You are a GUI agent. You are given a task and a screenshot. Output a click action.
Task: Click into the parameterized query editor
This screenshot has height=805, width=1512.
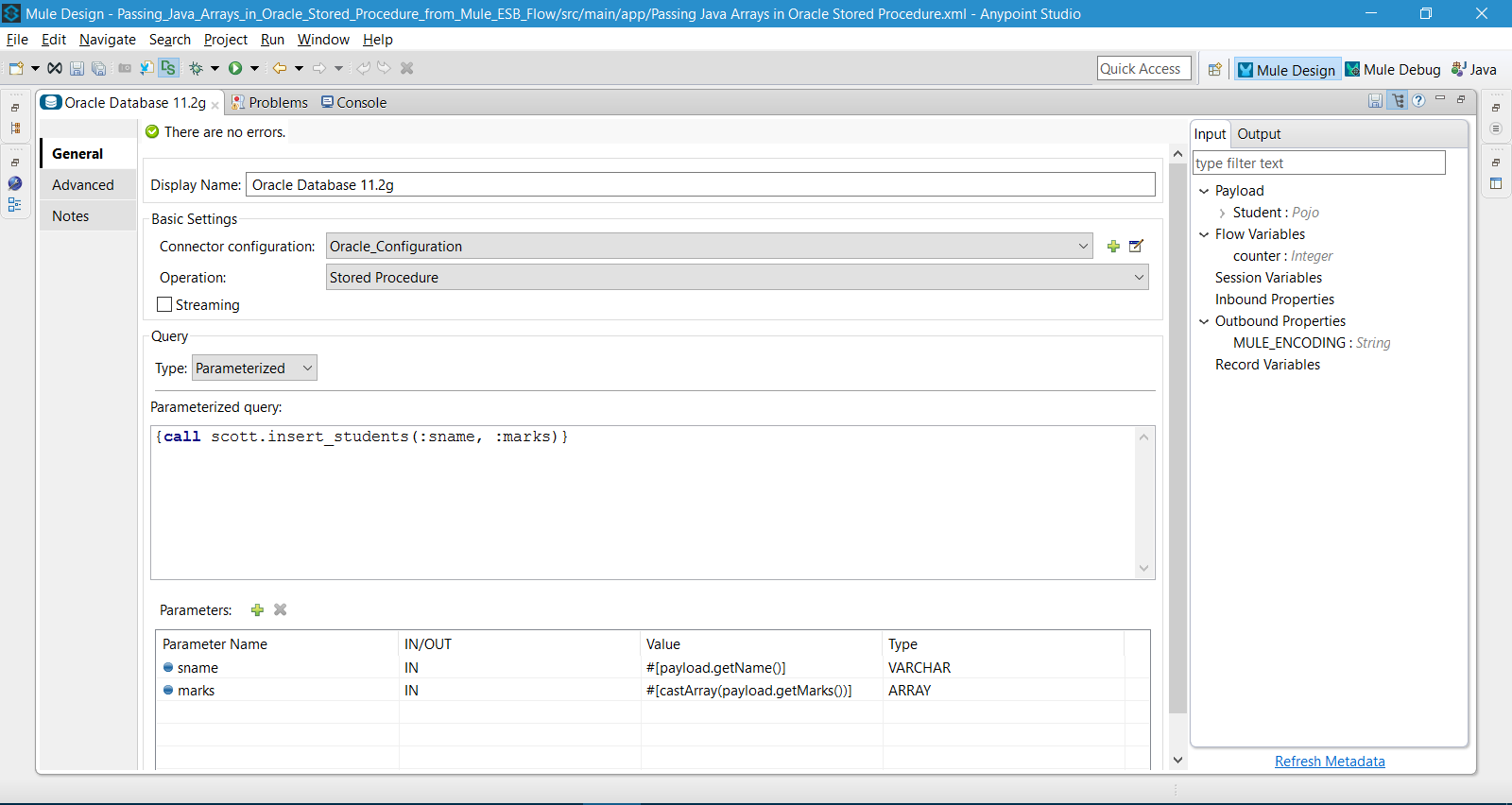point(644,503)
